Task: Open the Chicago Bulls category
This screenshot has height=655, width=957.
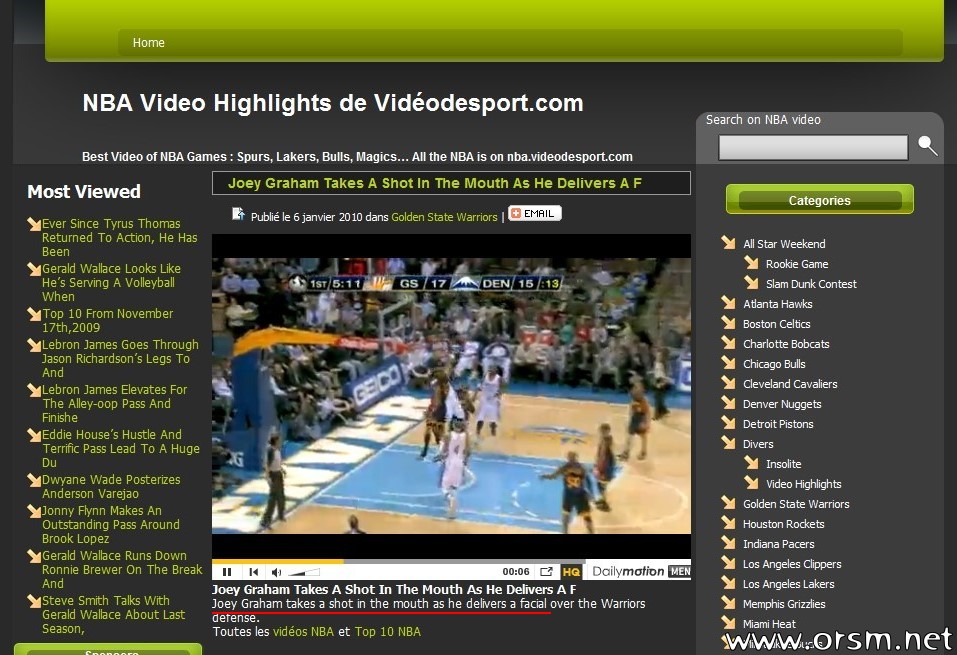Action: (x=774, y=364)
